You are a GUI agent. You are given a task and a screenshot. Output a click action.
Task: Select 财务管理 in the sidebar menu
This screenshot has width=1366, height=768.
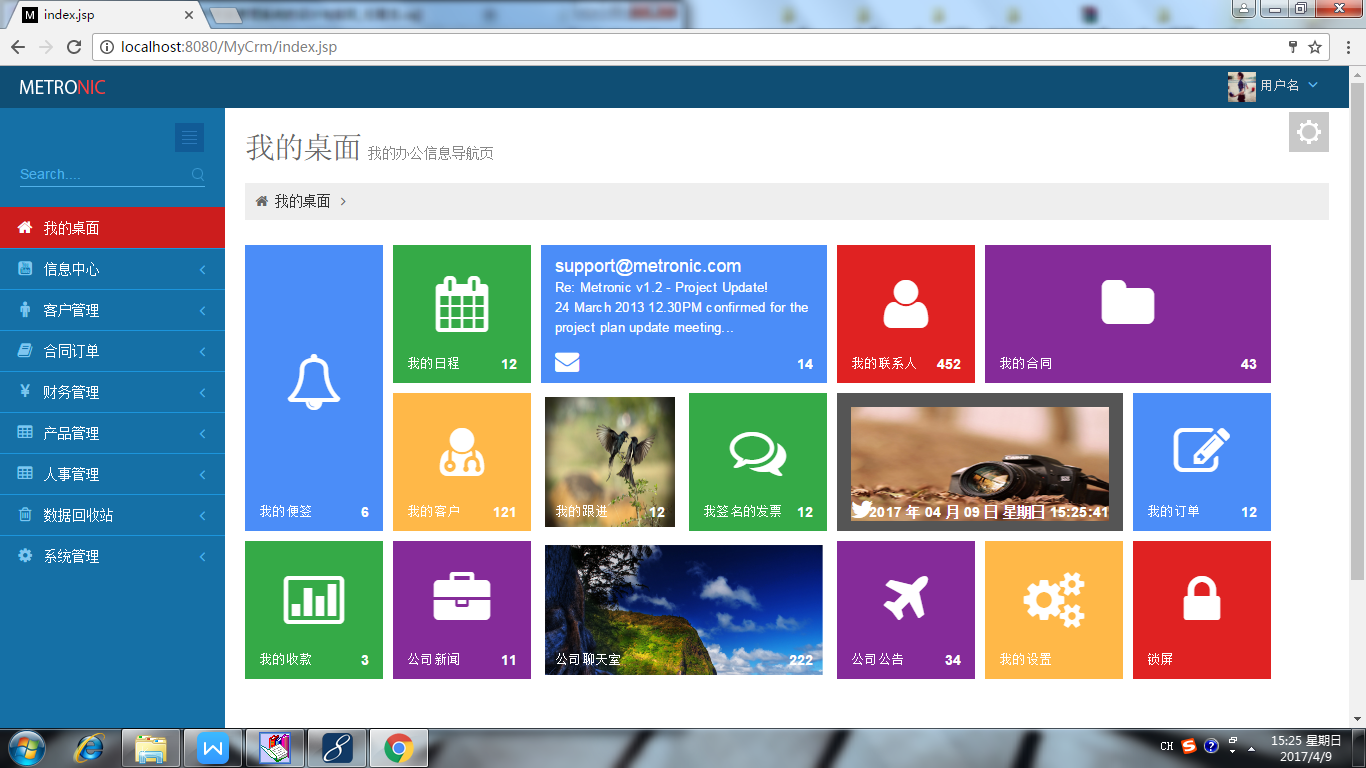(x=112, y=392)
